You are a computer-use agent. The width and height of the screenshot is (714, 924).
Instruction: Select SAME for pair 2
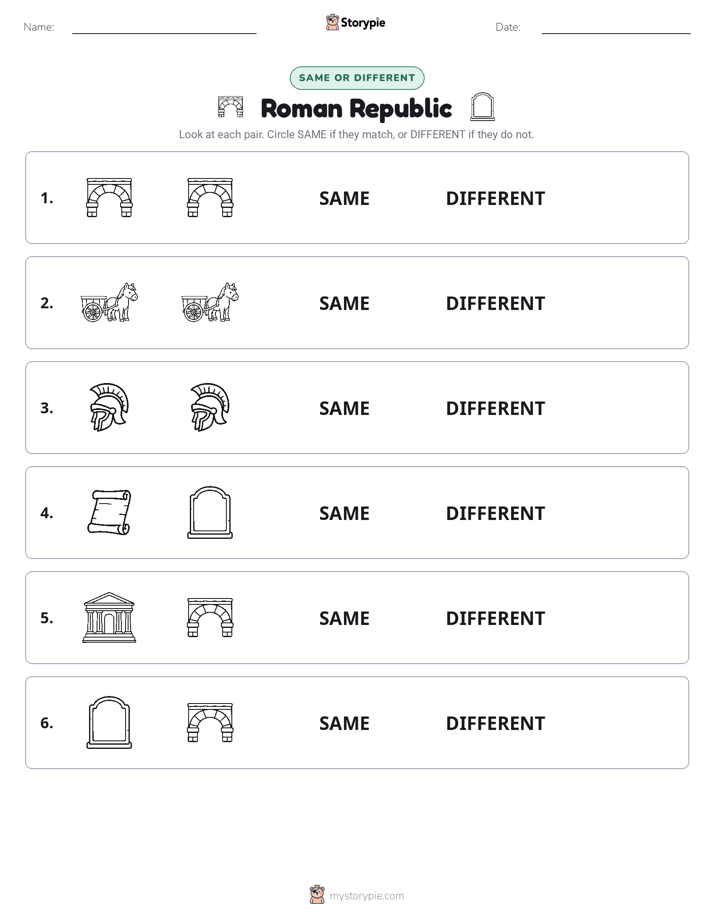pos(344,303)
